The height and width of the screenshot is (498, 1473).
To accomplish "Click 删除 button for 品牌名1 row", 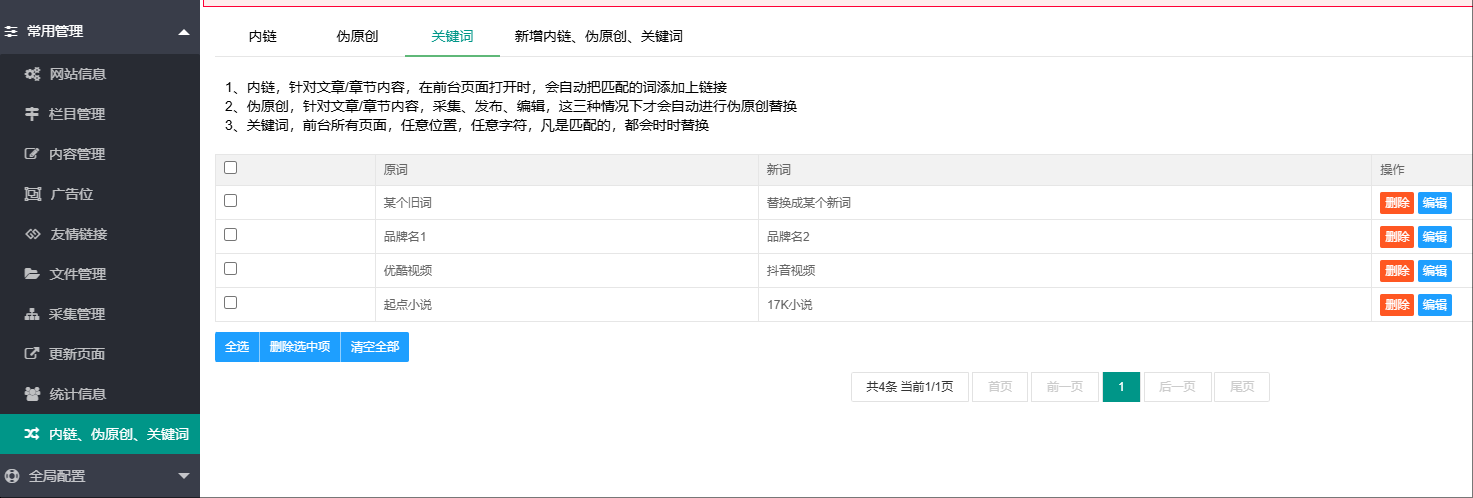I will coord(1397,237).
